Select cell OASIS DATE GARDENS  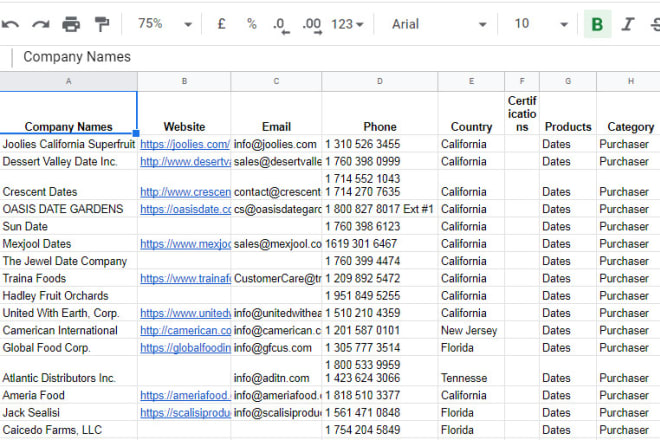(68, 209)
